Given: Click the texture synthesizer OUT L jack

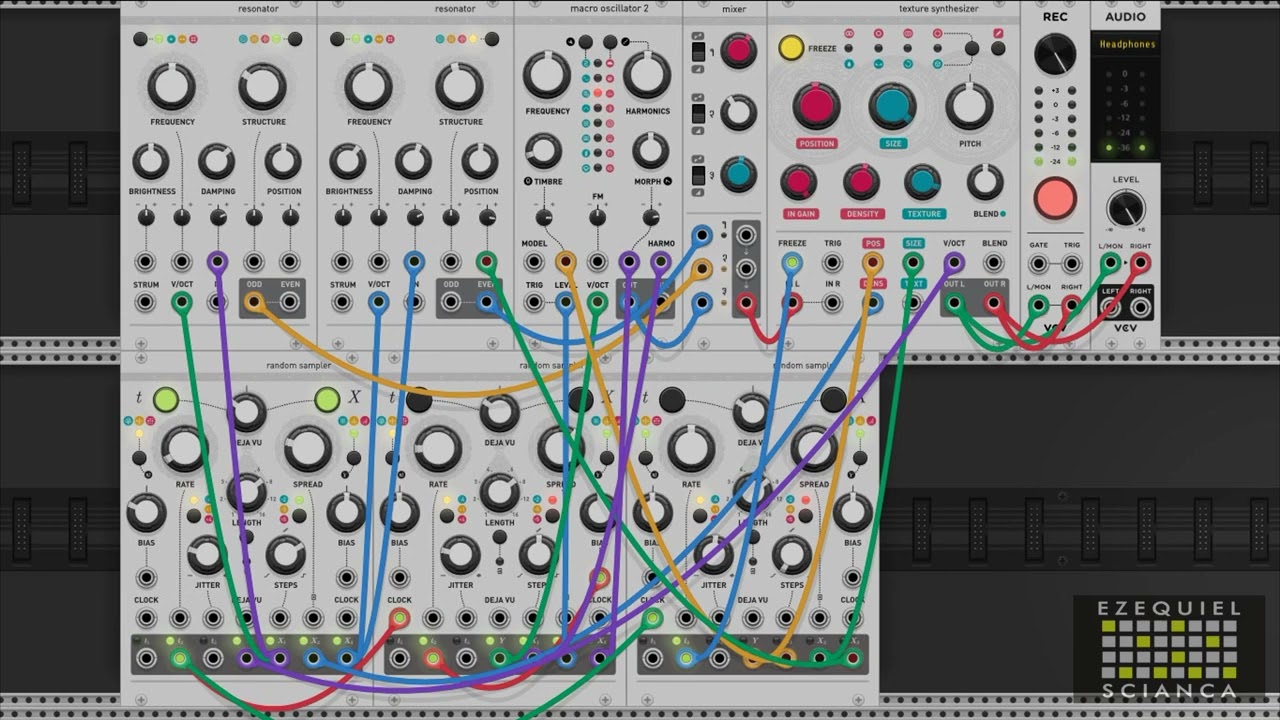Looking at the screenshot, I should tap(955, 303).
